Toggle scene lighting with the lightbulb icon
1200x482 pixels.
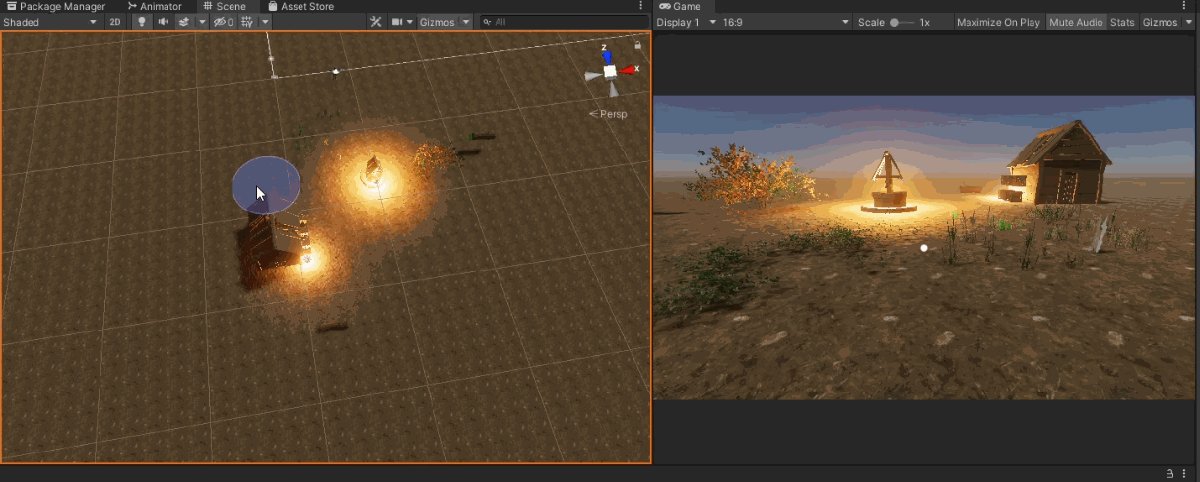click(x=141, y=22)
